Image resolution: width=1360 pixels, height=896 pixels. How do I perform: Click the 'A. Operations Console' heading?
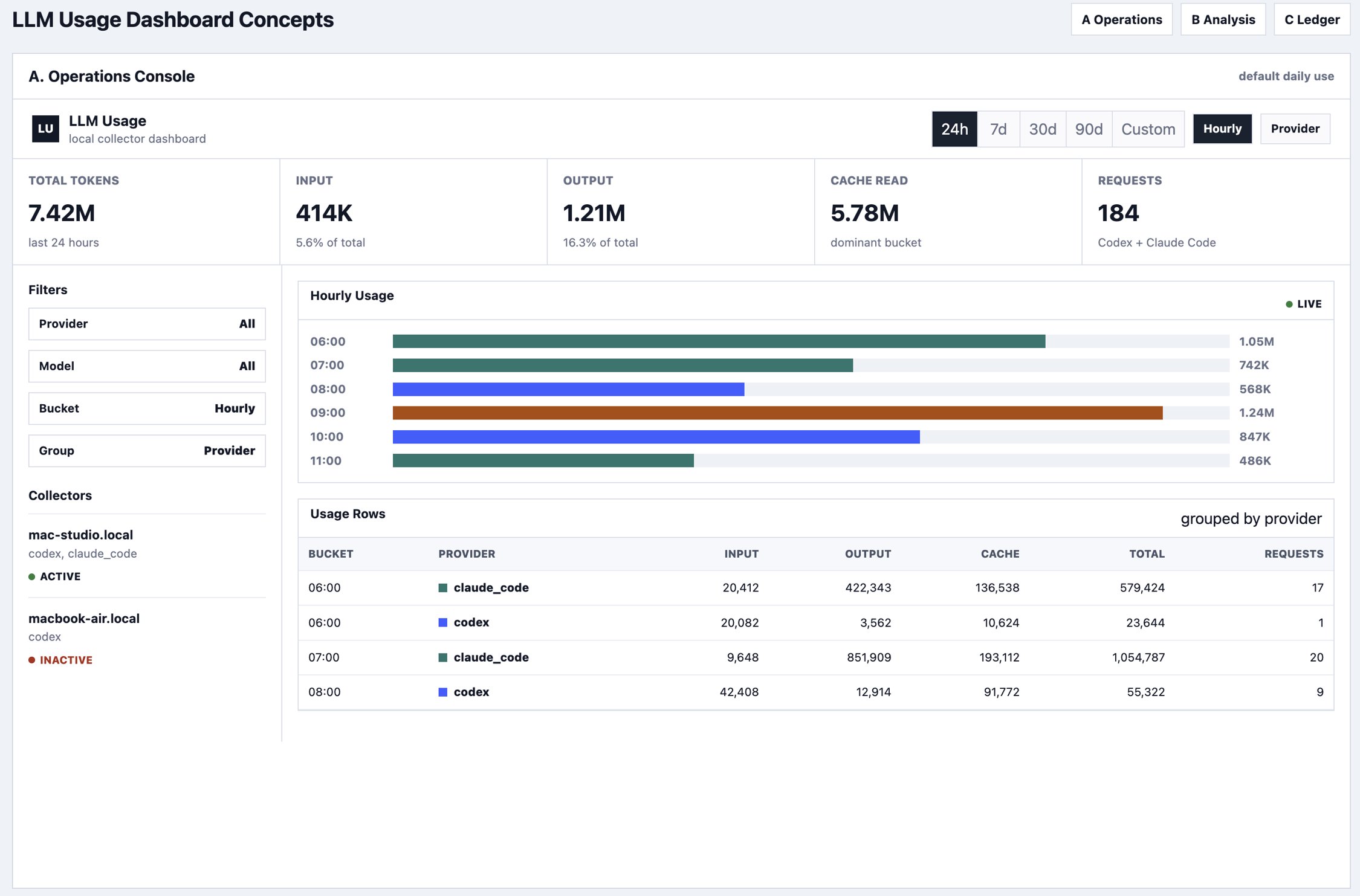(111, 76)
